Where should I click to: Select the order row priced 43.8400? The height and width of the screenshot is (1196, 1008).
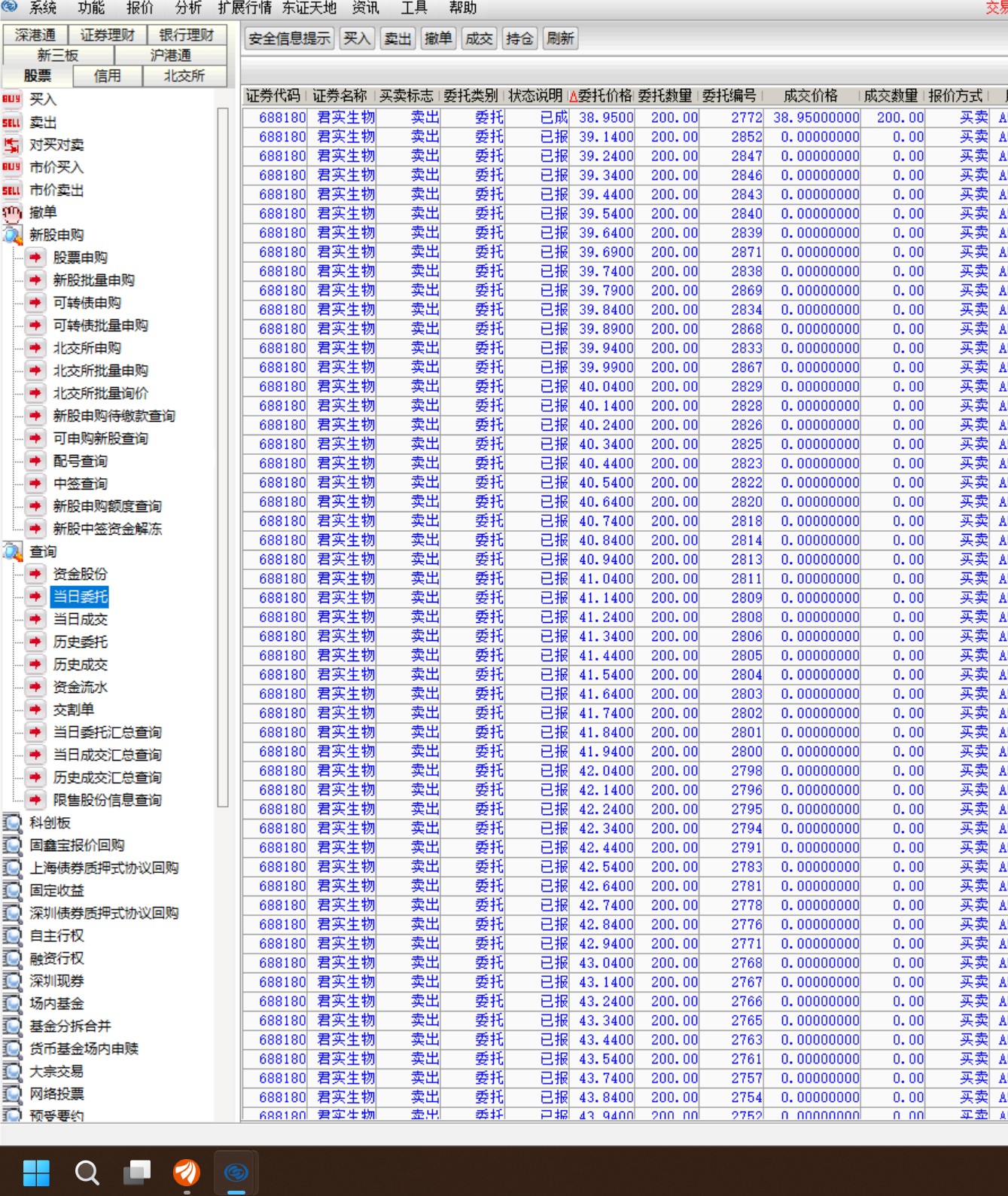625,1097
